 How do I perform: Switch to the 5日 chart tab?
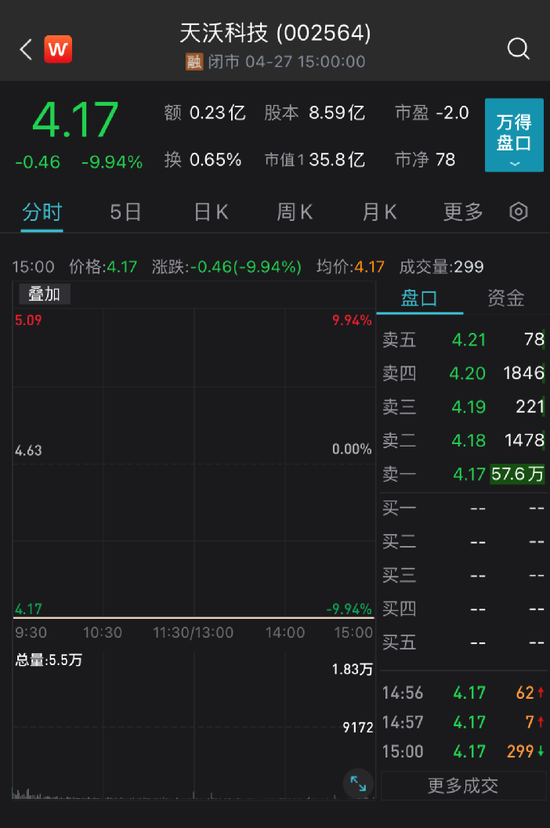click(x=125, y=212)
